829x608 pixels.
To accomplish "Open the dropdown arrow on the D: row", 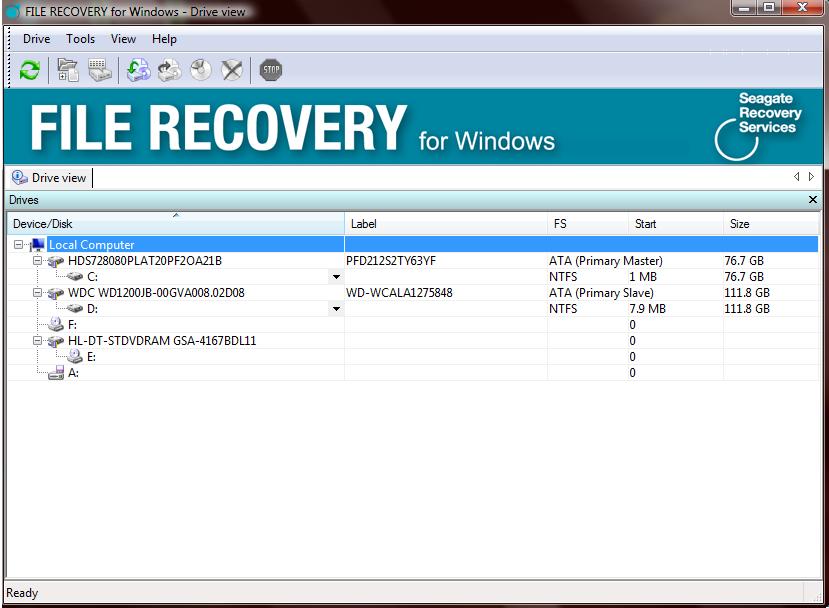I will (x=336, y=309).
